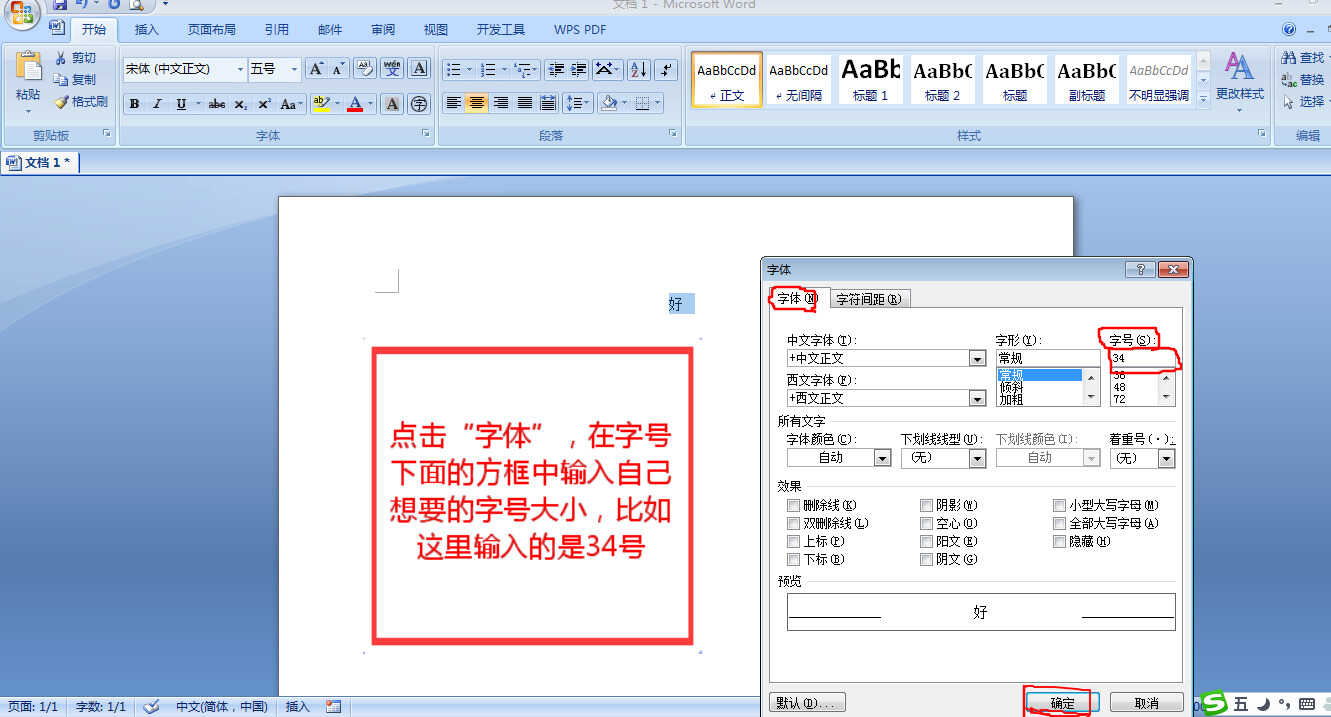
Task: Check the 删除线 strikethrough checkbox
Action: click(794, 506)
